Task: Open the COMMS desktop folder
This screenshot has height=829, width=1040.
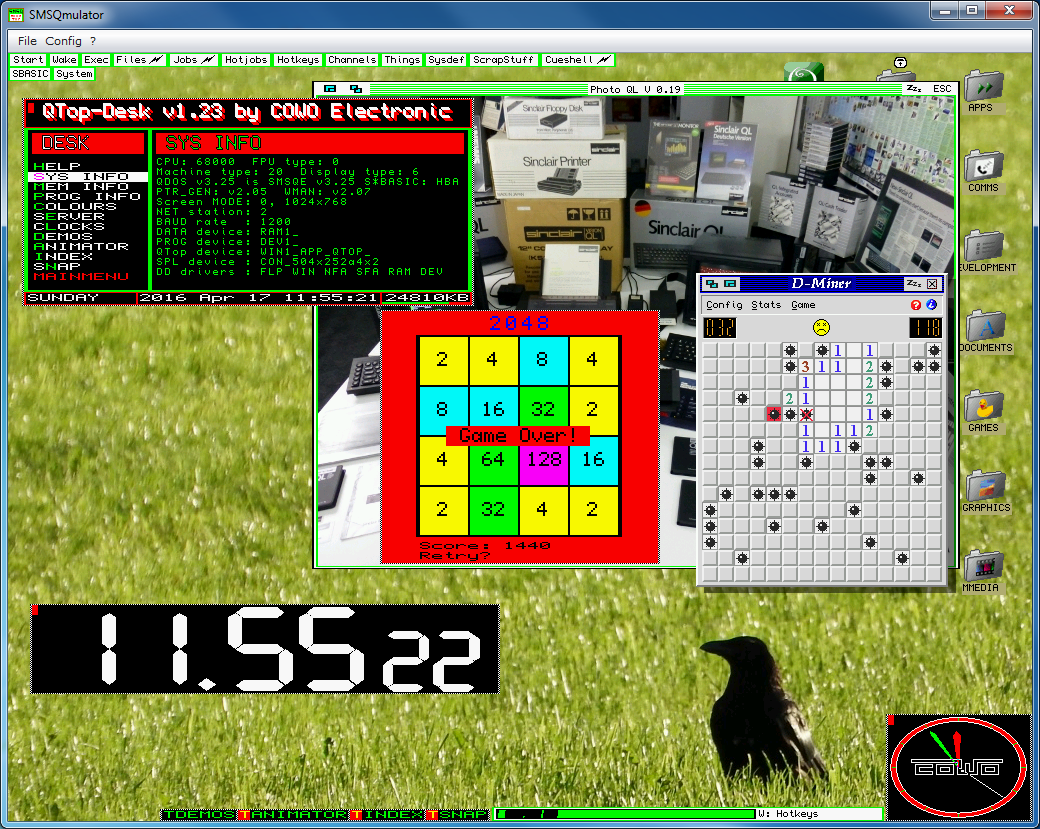Action: click(983, 171)
